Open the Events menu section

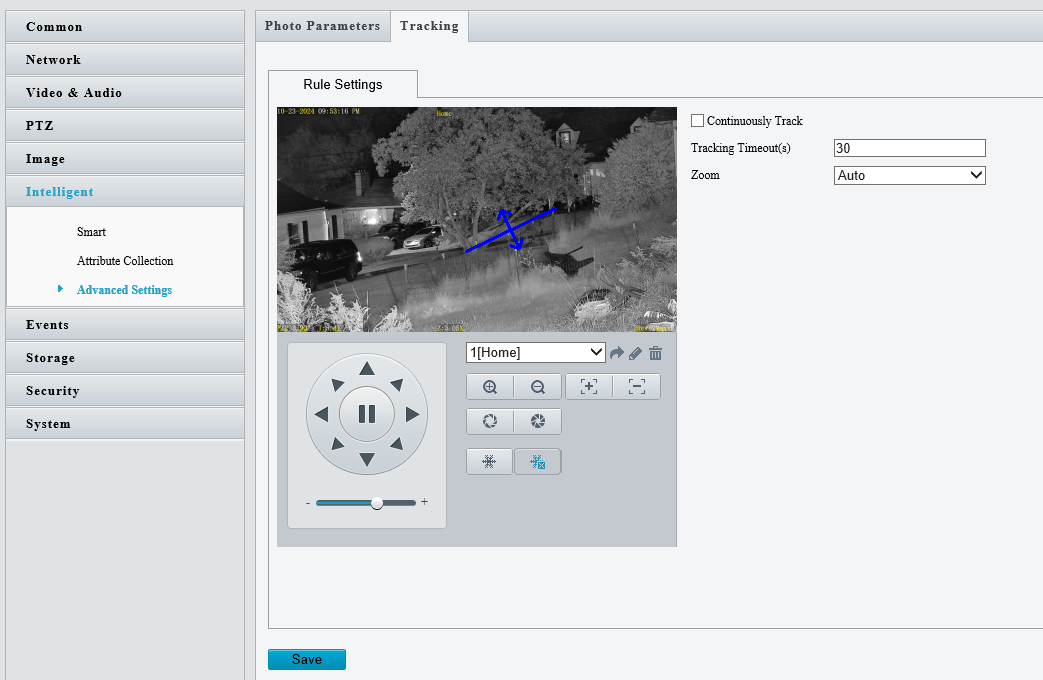[125, 325]
